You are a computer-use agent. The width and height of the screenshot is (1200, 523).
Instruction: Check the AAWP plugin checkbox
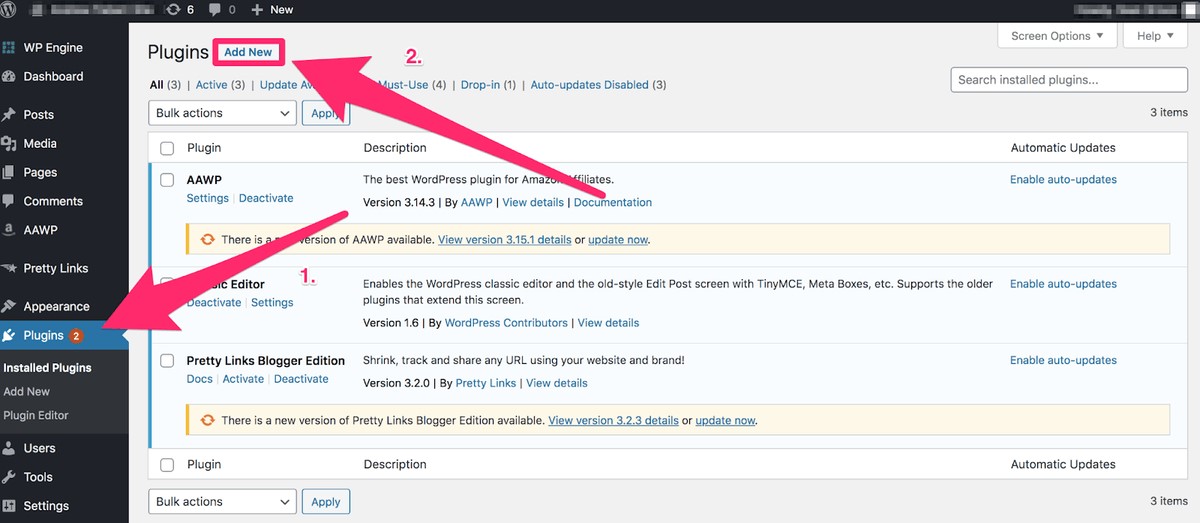pos(167,180)
